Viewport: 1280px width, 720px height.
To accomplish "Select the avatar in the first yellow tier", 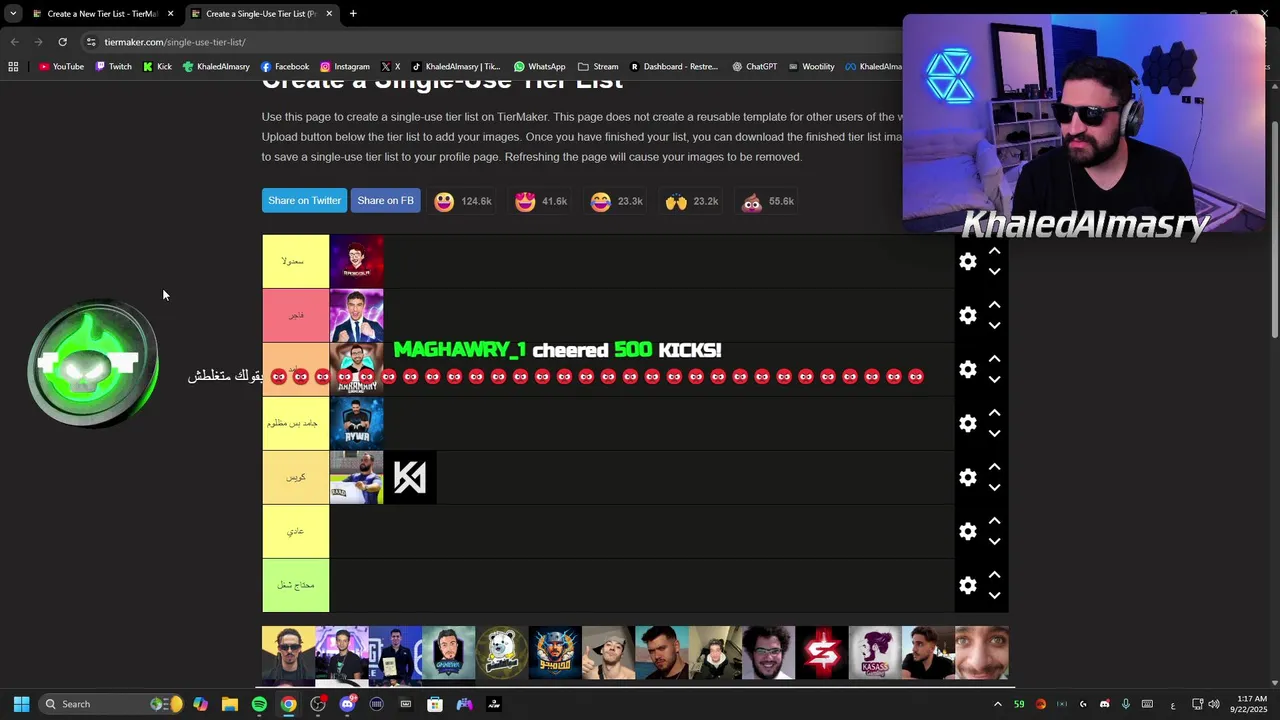I will pyautogui.click(x=356, y=261).
